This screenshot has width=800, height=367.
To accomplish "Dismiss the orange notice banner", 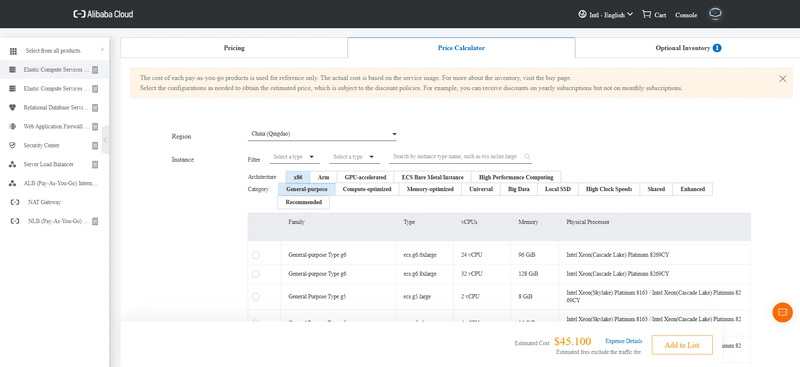I will (783, 79).
